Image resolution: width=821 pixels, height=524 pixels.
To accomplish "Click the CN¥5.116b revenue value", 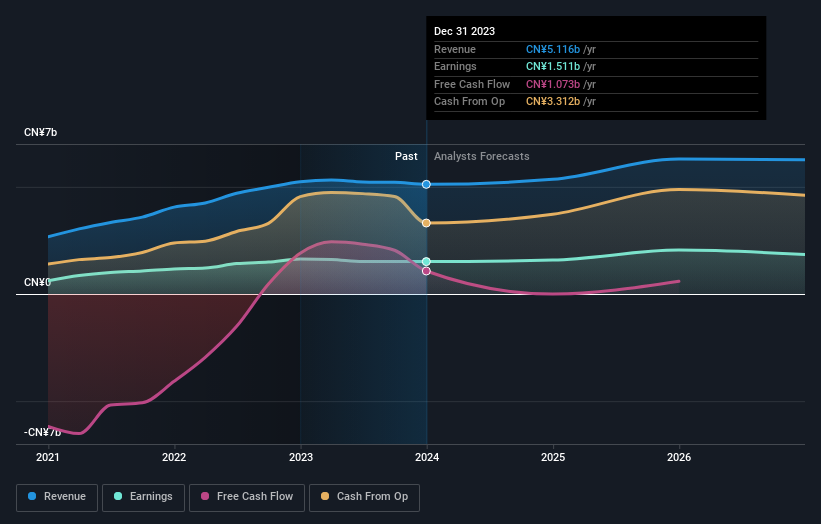I will 553,49.
